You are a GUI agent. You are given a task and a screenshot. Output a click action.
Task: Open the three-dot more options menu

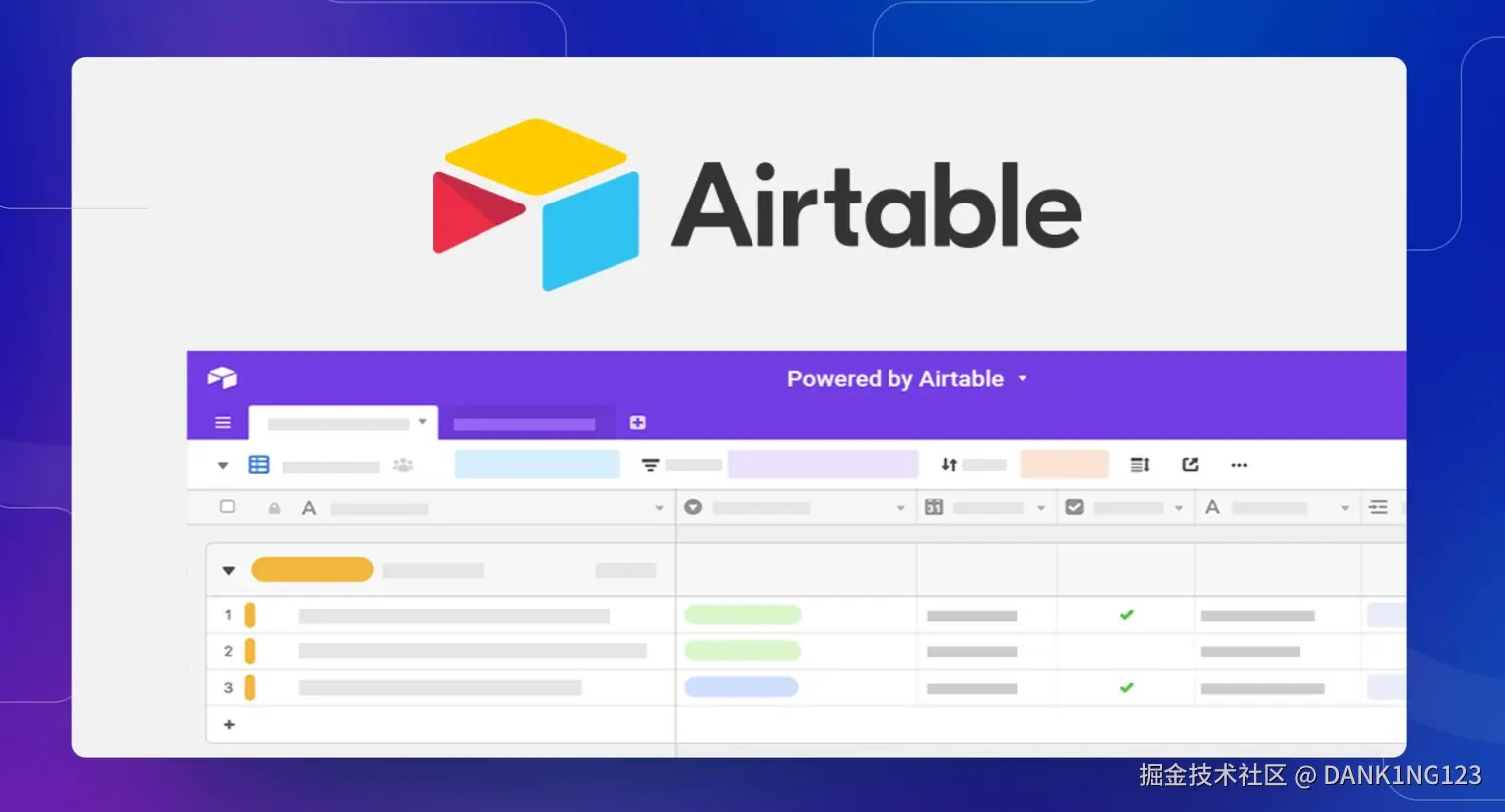[x=1239, y=465]
